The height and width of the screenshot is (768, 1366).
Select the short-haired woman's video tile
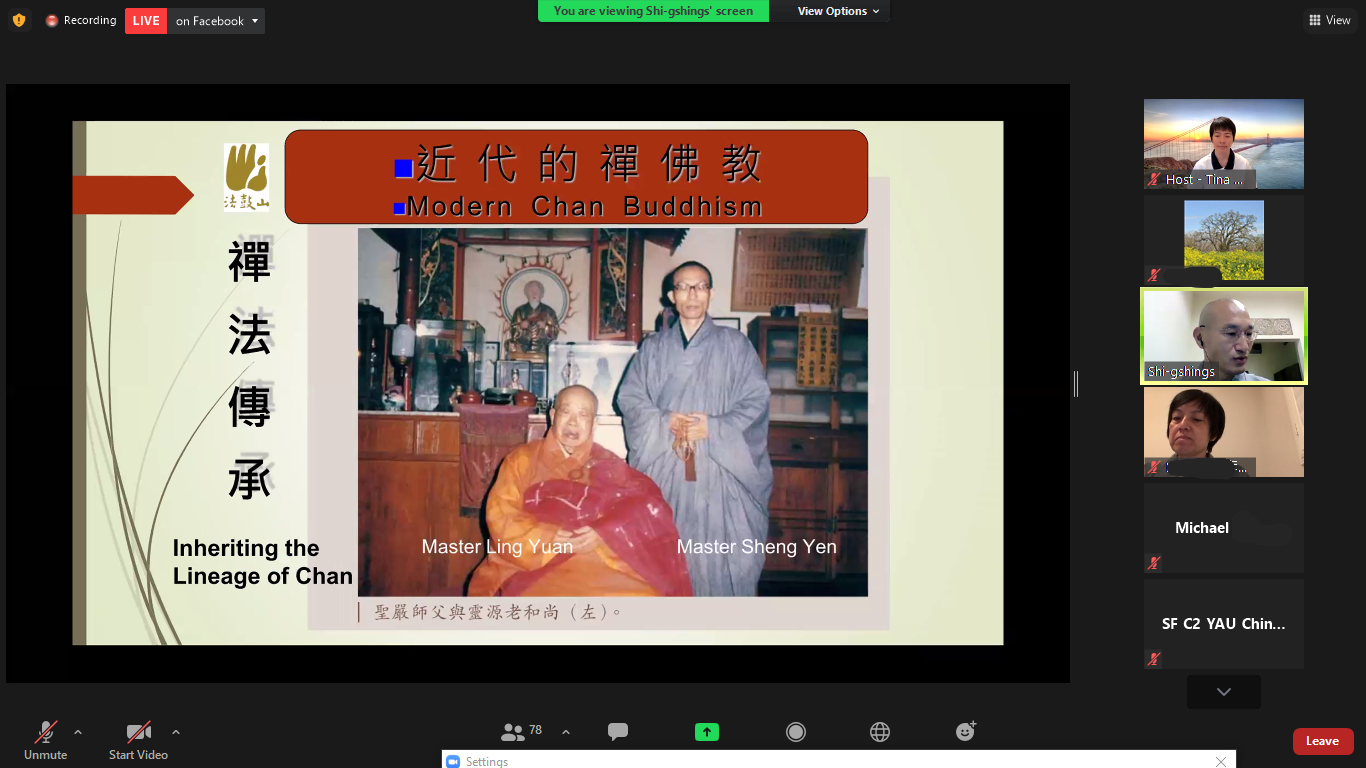point(1224,432)
